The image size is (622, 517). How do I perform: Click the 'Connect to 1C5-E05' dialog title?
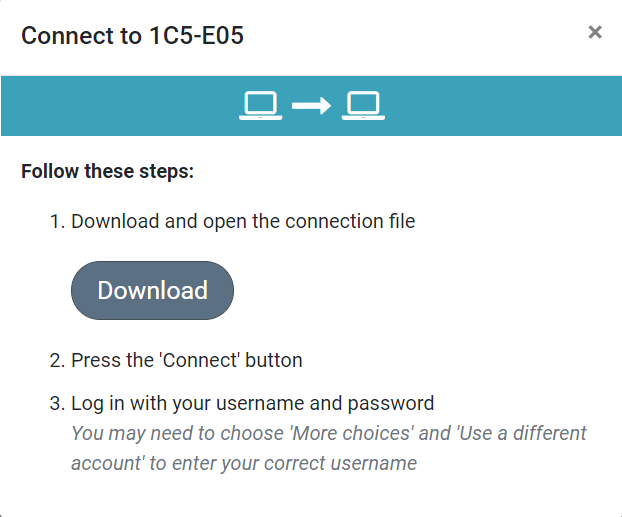point(132,35)
